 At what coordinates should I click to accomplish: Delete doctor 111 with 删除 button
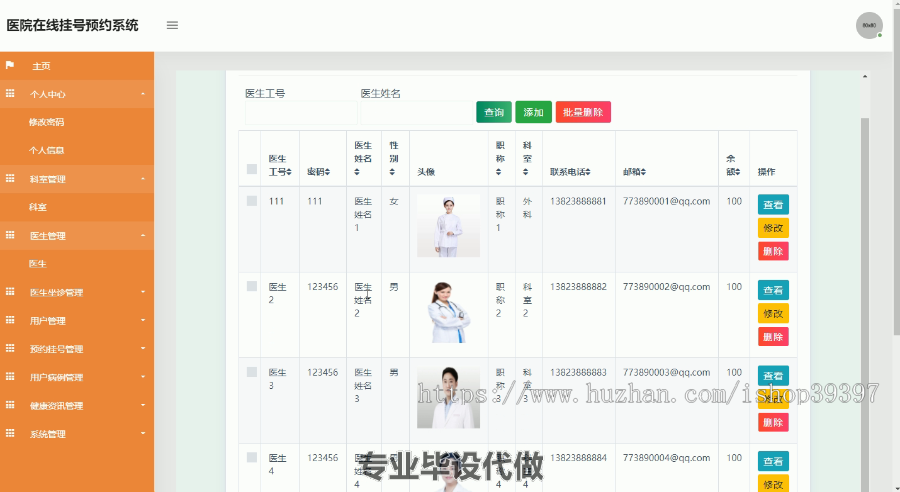(x=773, y=251)
